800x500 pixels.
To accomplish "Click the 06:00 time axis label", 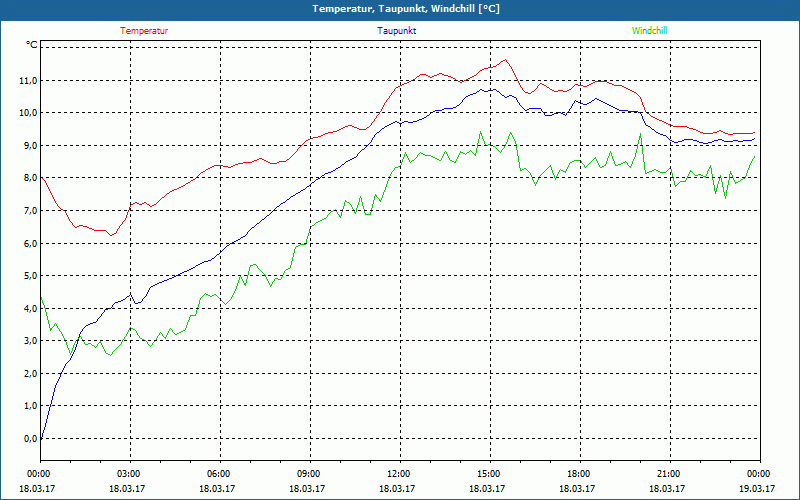I will 219,474.
